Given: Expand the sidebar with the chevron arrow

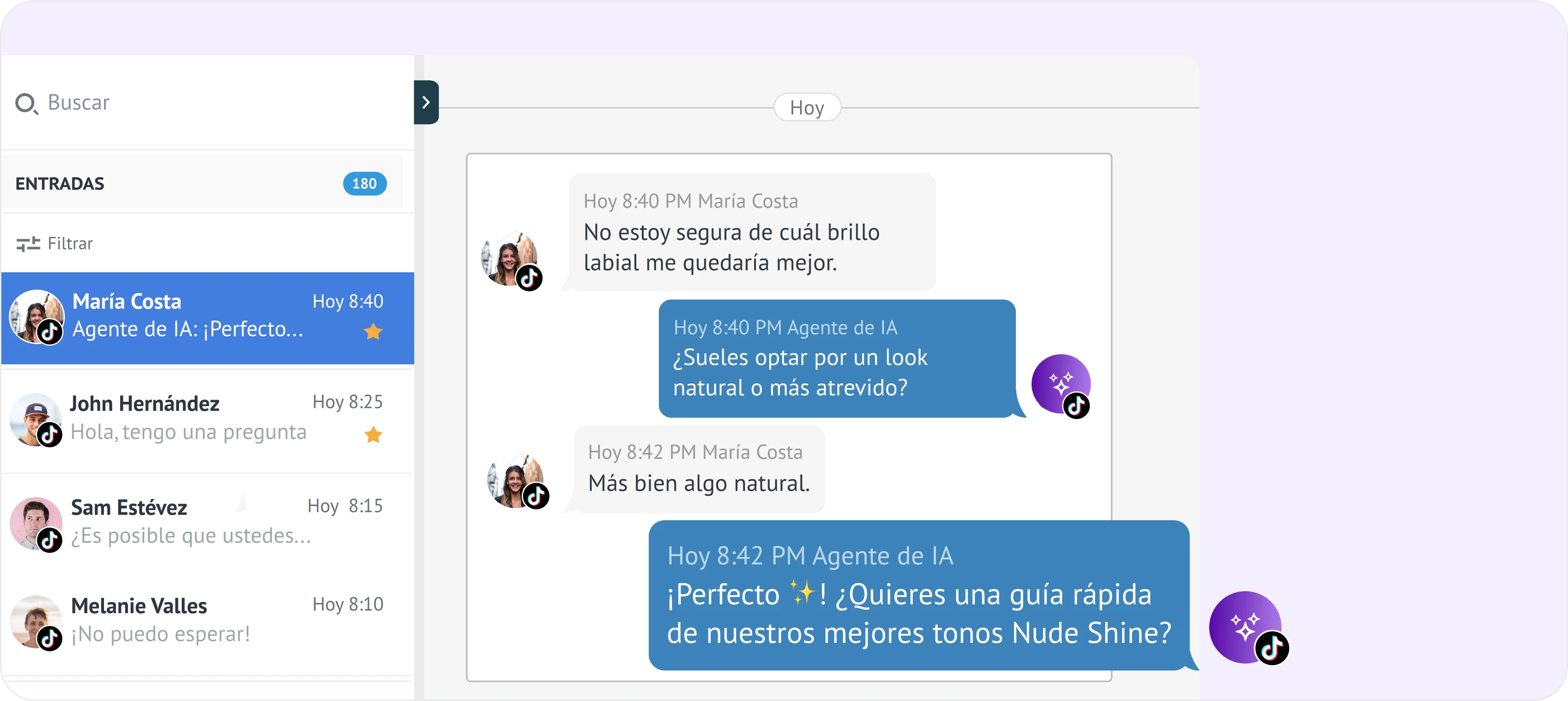Looking at the screenshot, I should tap(426, 102).
